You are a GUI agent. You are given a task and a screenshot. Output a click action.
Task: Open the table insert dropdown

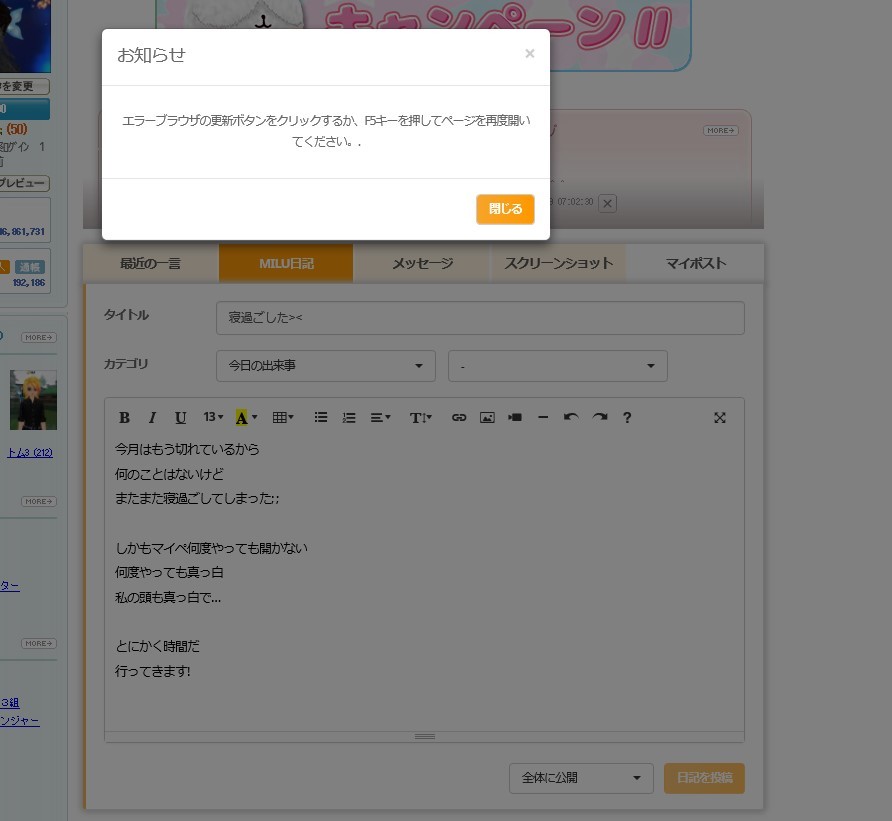(283, 418)
